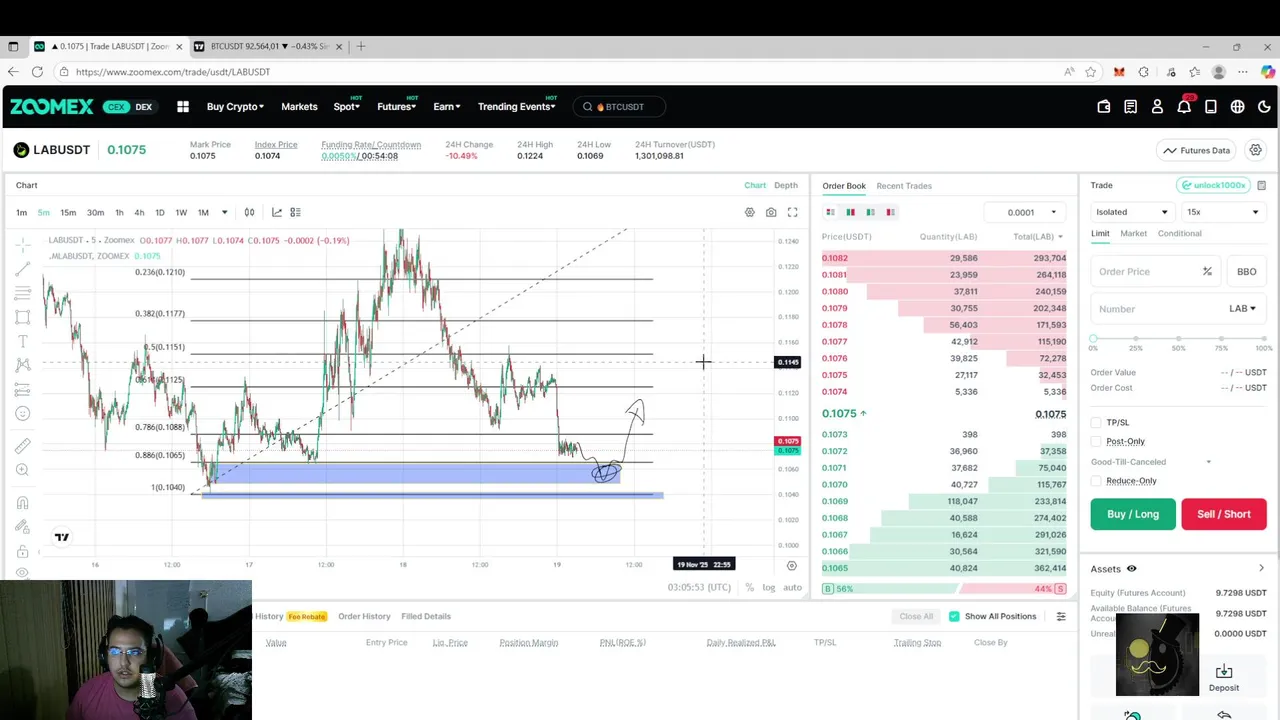Select the 15m timeframe
1280x720 pixels.
68,212
